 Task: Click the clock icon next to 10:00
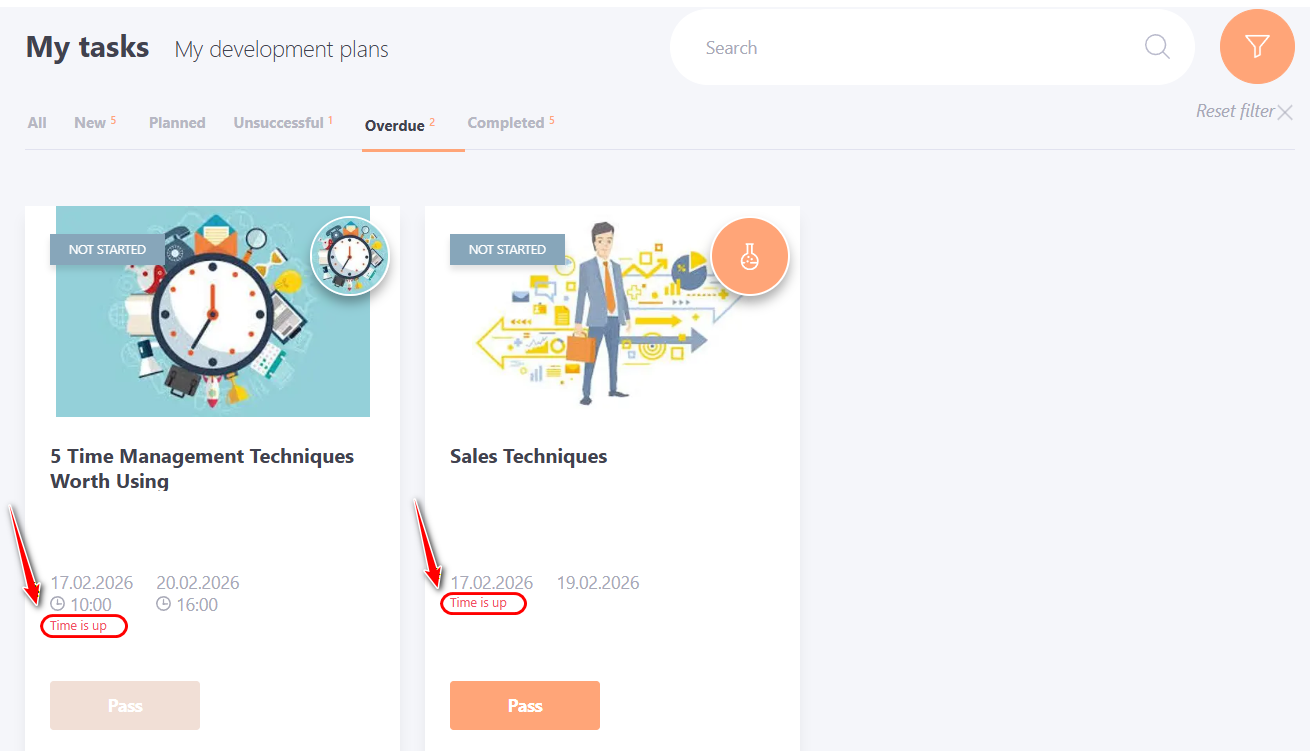pyautogui.click(x=58, y=604)
